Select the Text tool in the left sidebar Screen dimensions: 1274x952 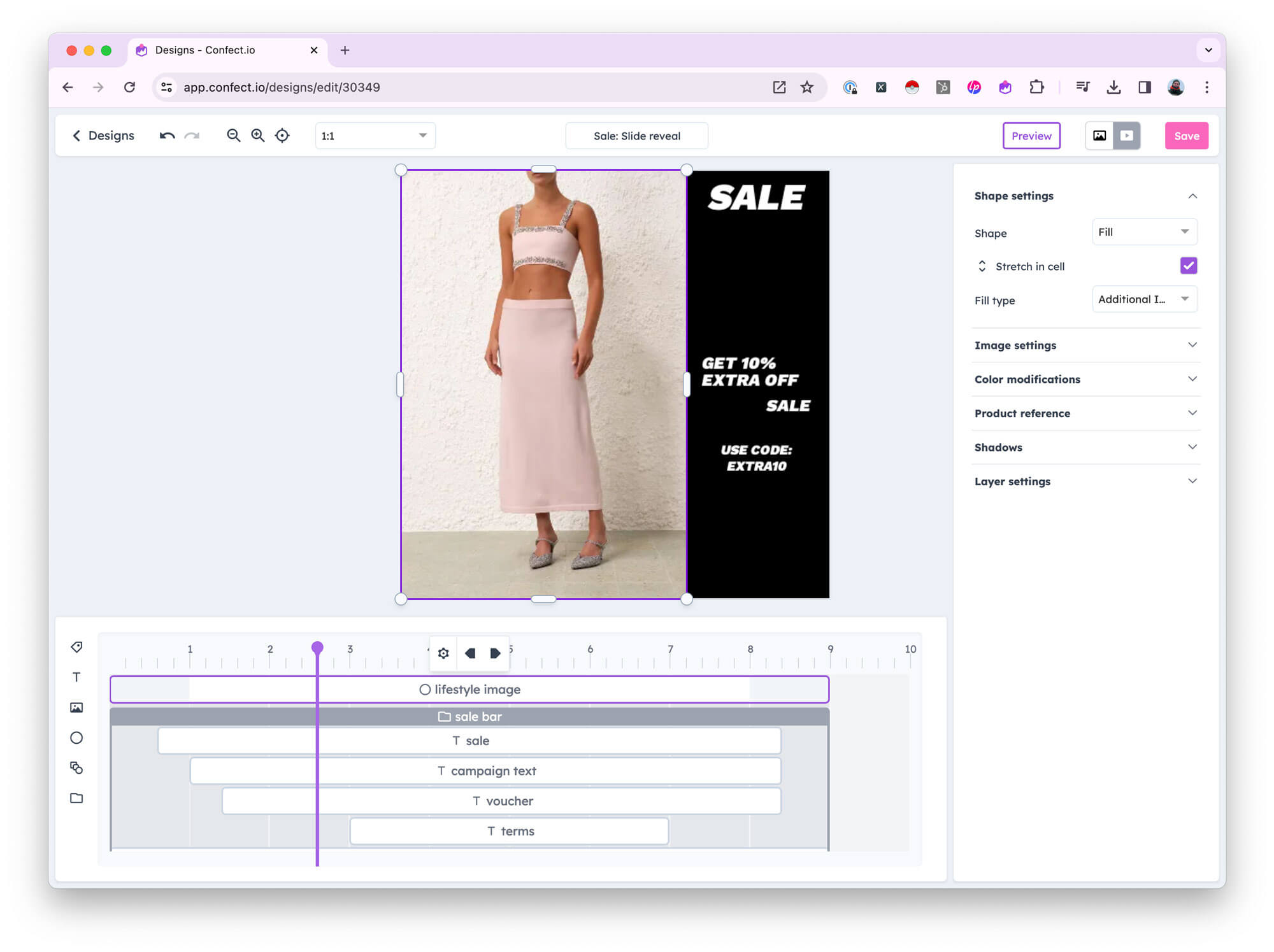point(76,677)
